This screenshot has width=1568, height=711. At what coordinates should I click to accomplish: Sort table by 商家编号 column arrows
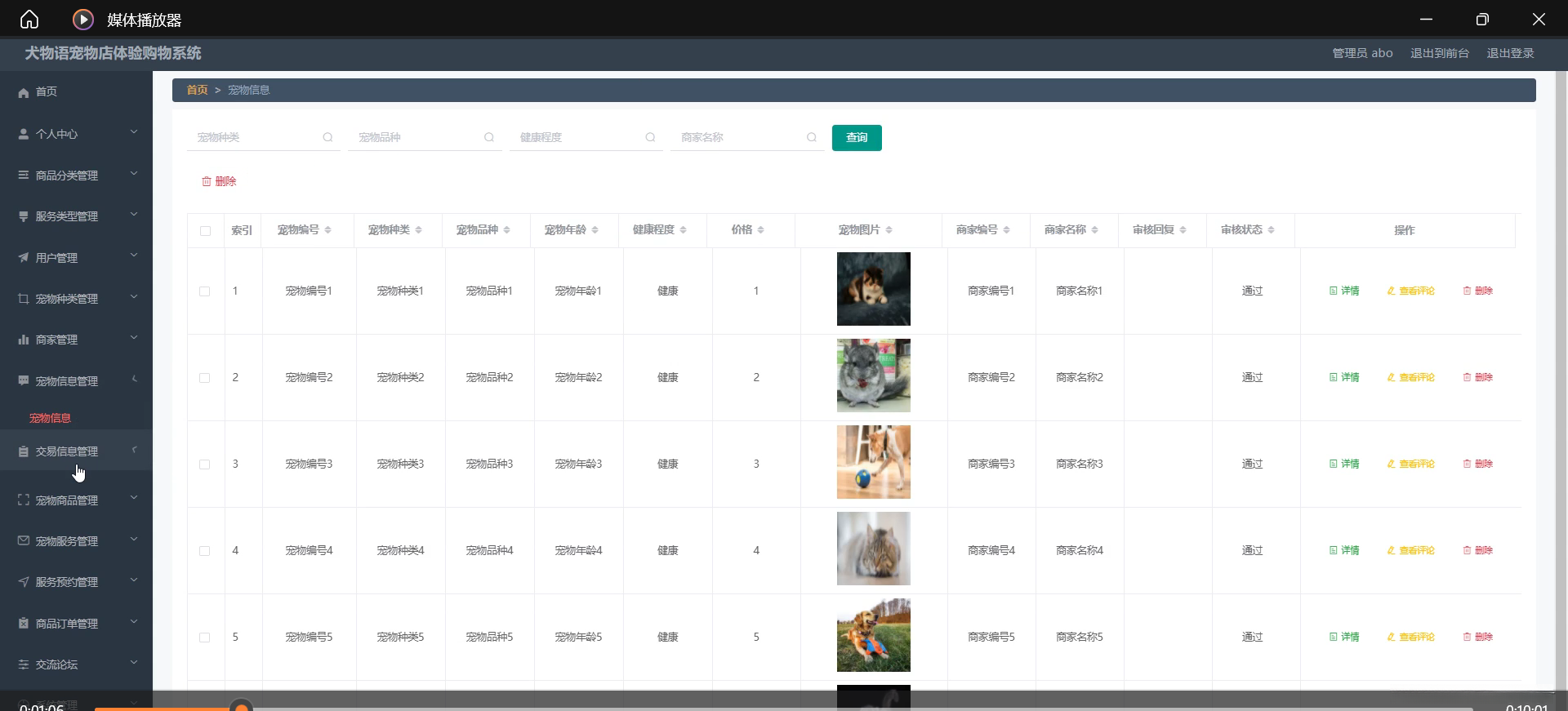[x=1006, y=230]
